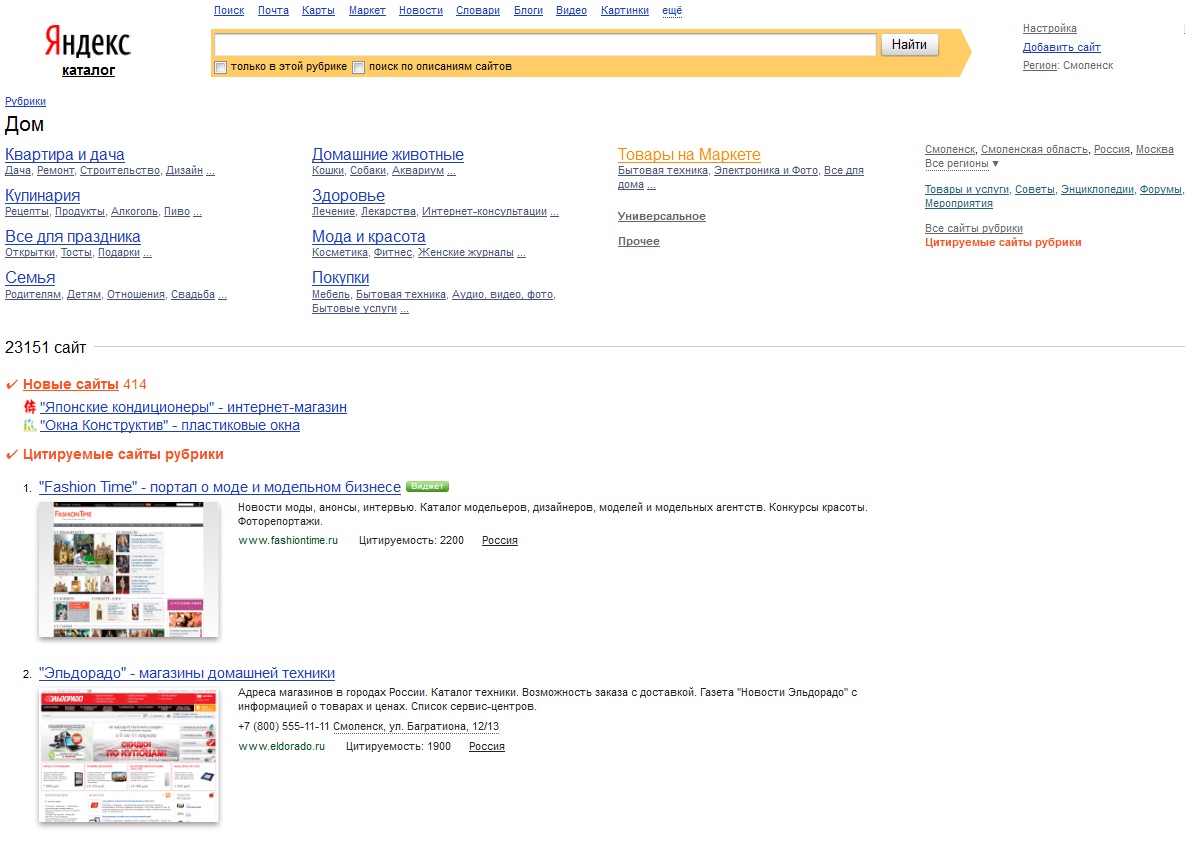The height and width of the screenshot is (846, 1185).
Task: Open the Видео service tab
Action: 571,11
